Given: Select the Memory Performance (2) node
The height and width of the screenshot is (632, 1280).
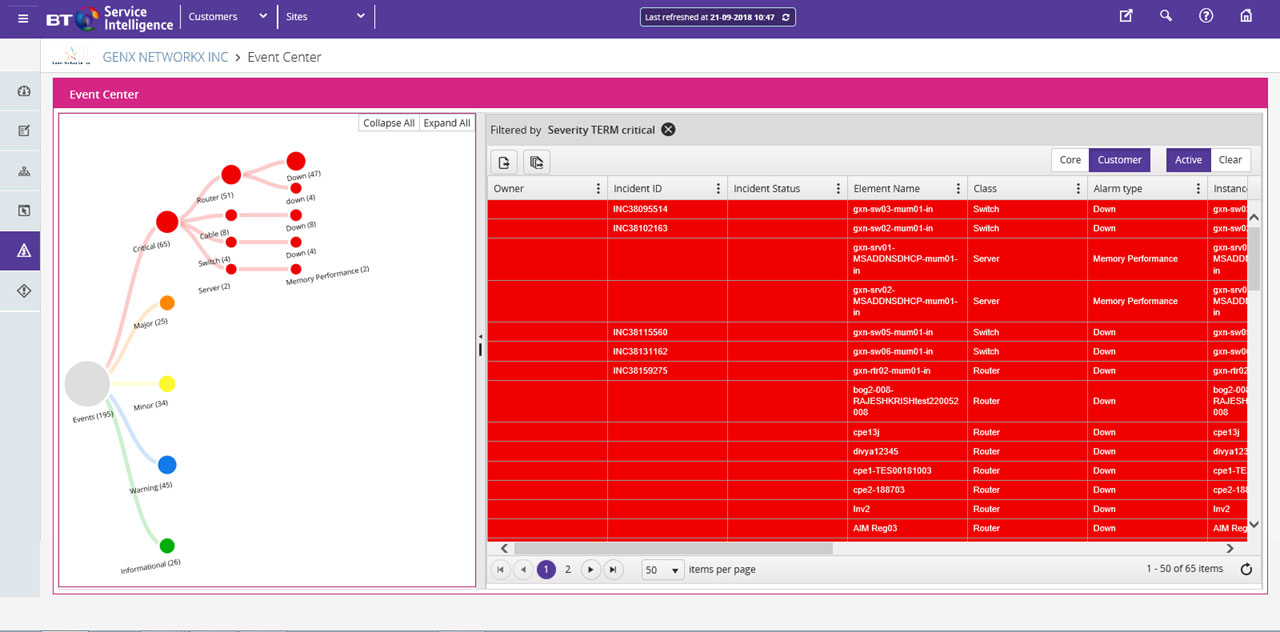Looking at the screenshot, I should (295, 269).
